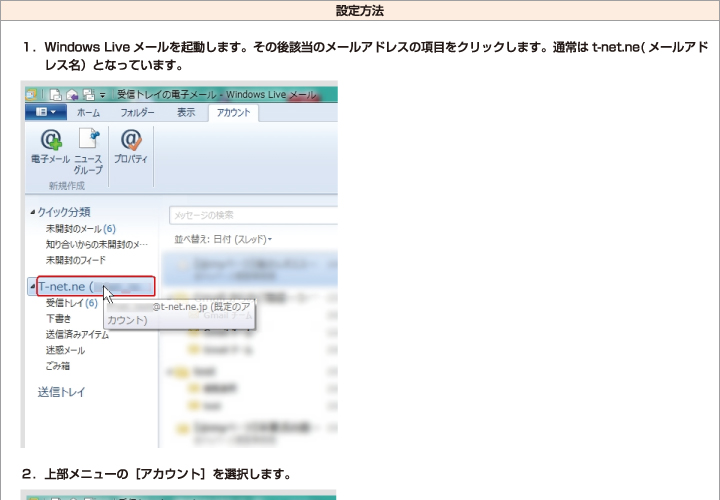Click the new document quick access icon

click(56, 95)
